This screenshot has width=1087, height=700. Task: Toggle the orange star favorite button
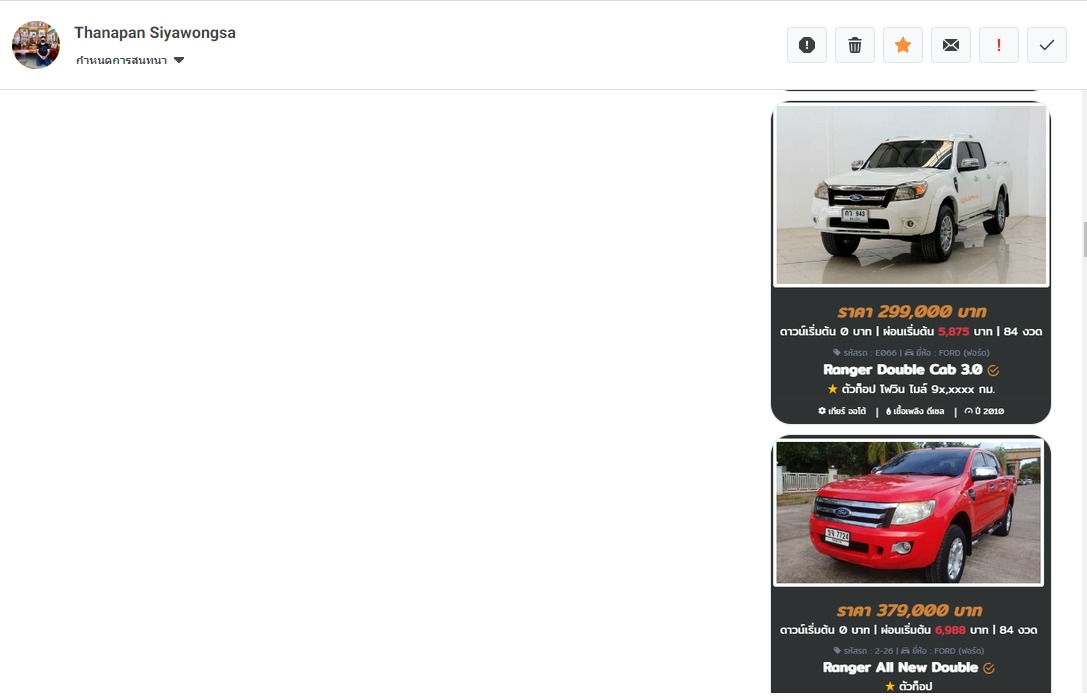click(x=903, y=45)
